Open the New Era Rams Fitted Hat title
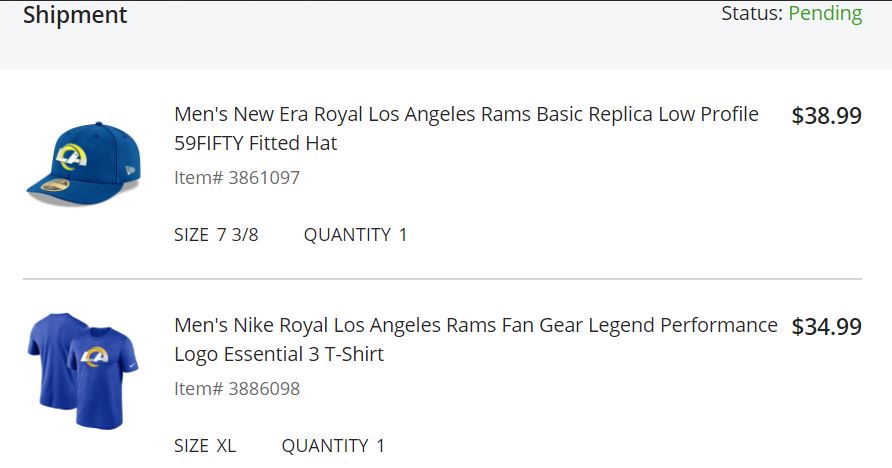The width and height of the screenshot is (892, 468). [x=466, y=129]
